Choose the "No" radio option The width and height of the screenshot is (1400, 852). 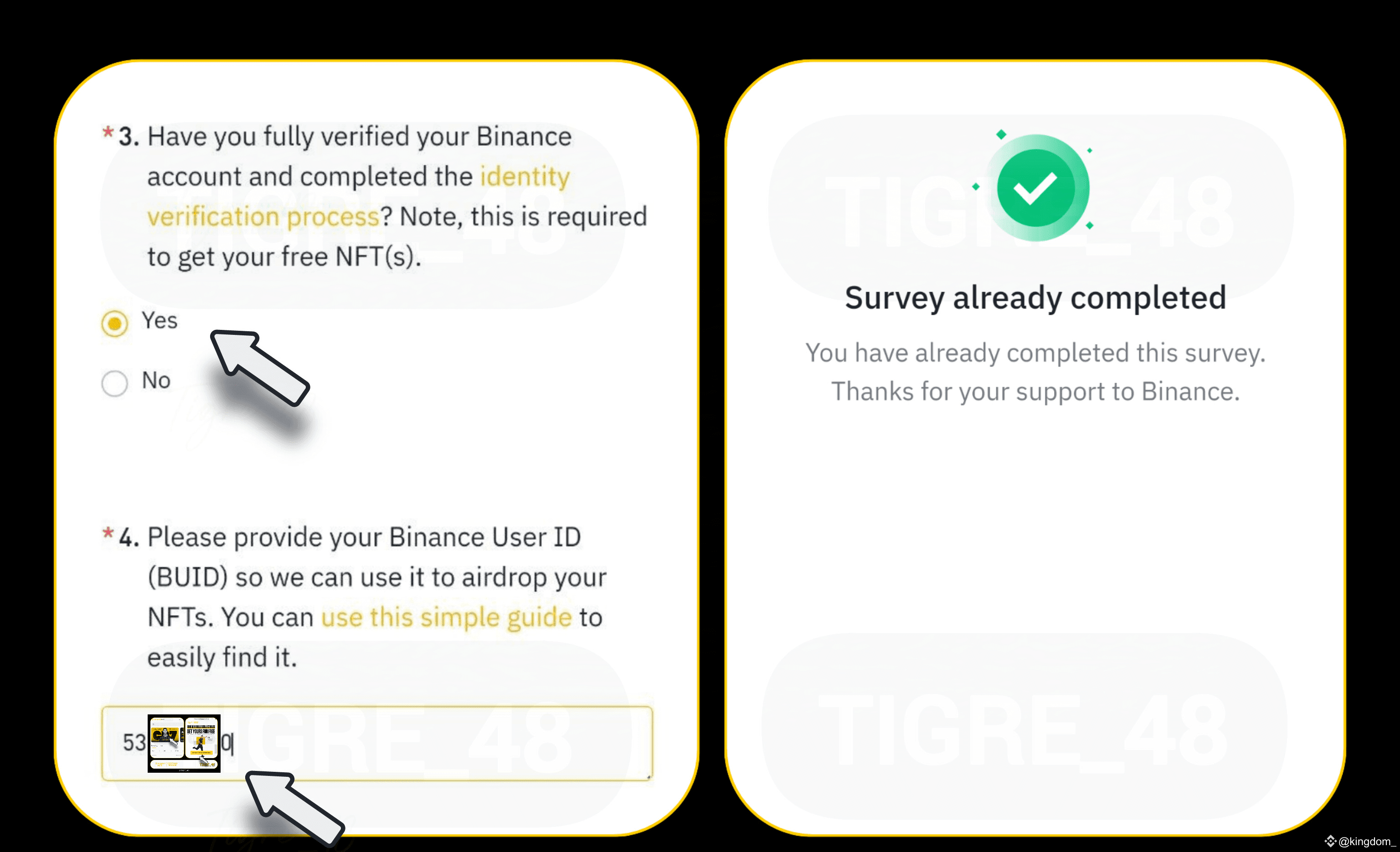(115, 384)
